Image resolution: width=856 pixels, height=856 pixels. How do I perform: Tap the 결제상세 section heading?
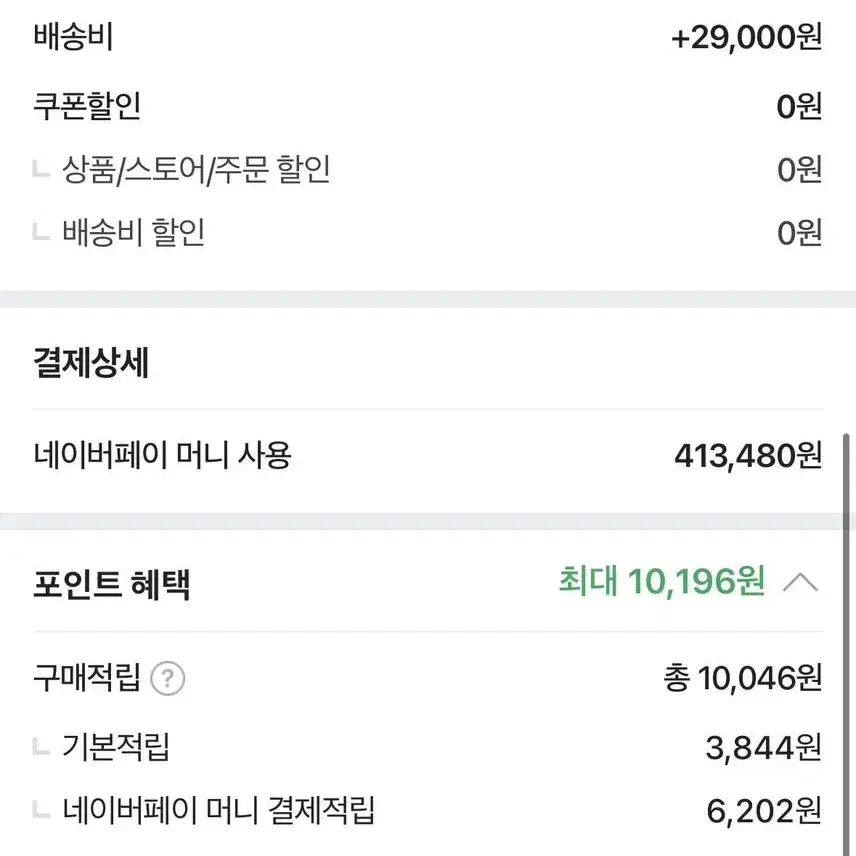pos(91,362)
